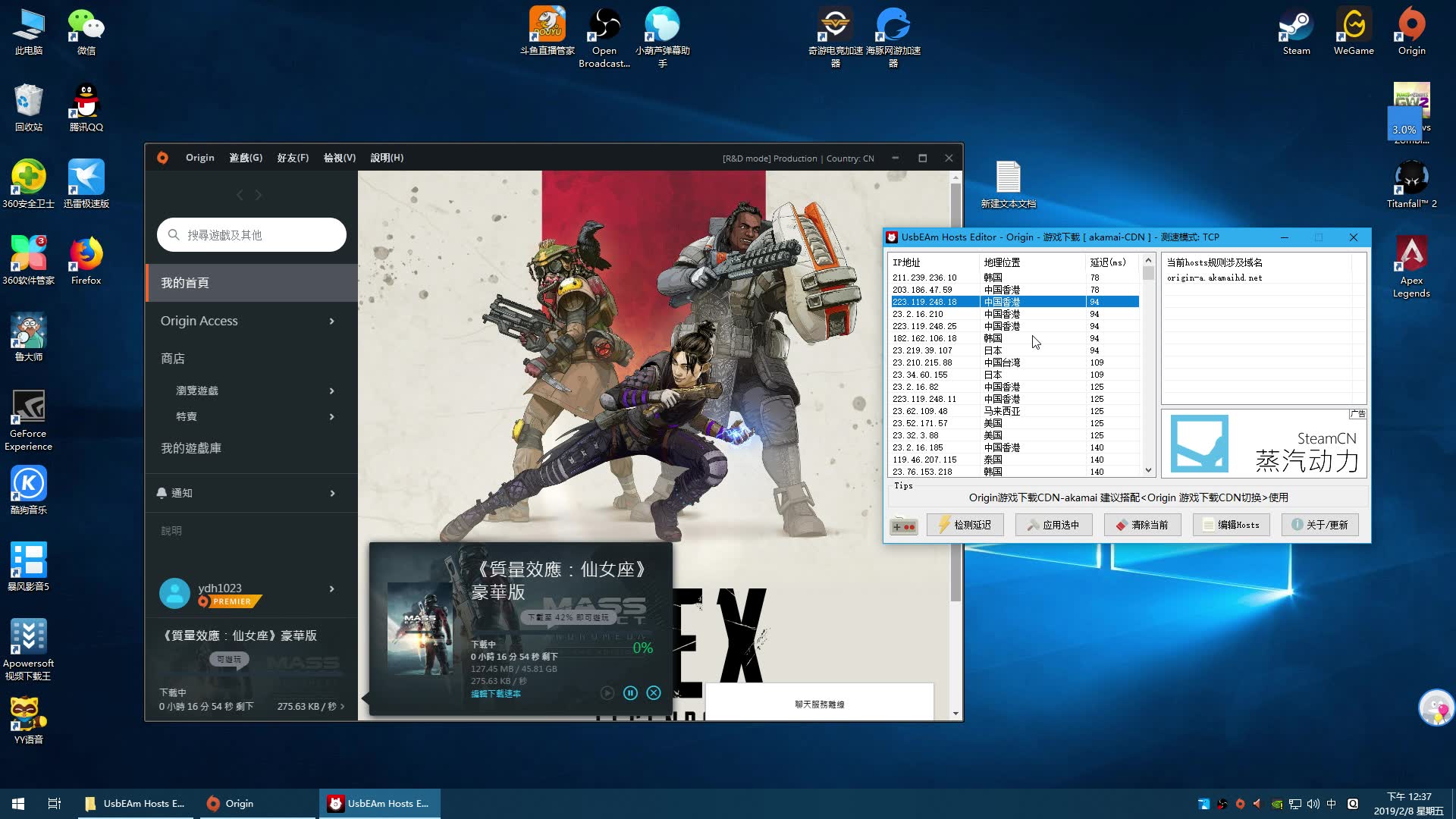Click the search games input field

tap(252, 235)
